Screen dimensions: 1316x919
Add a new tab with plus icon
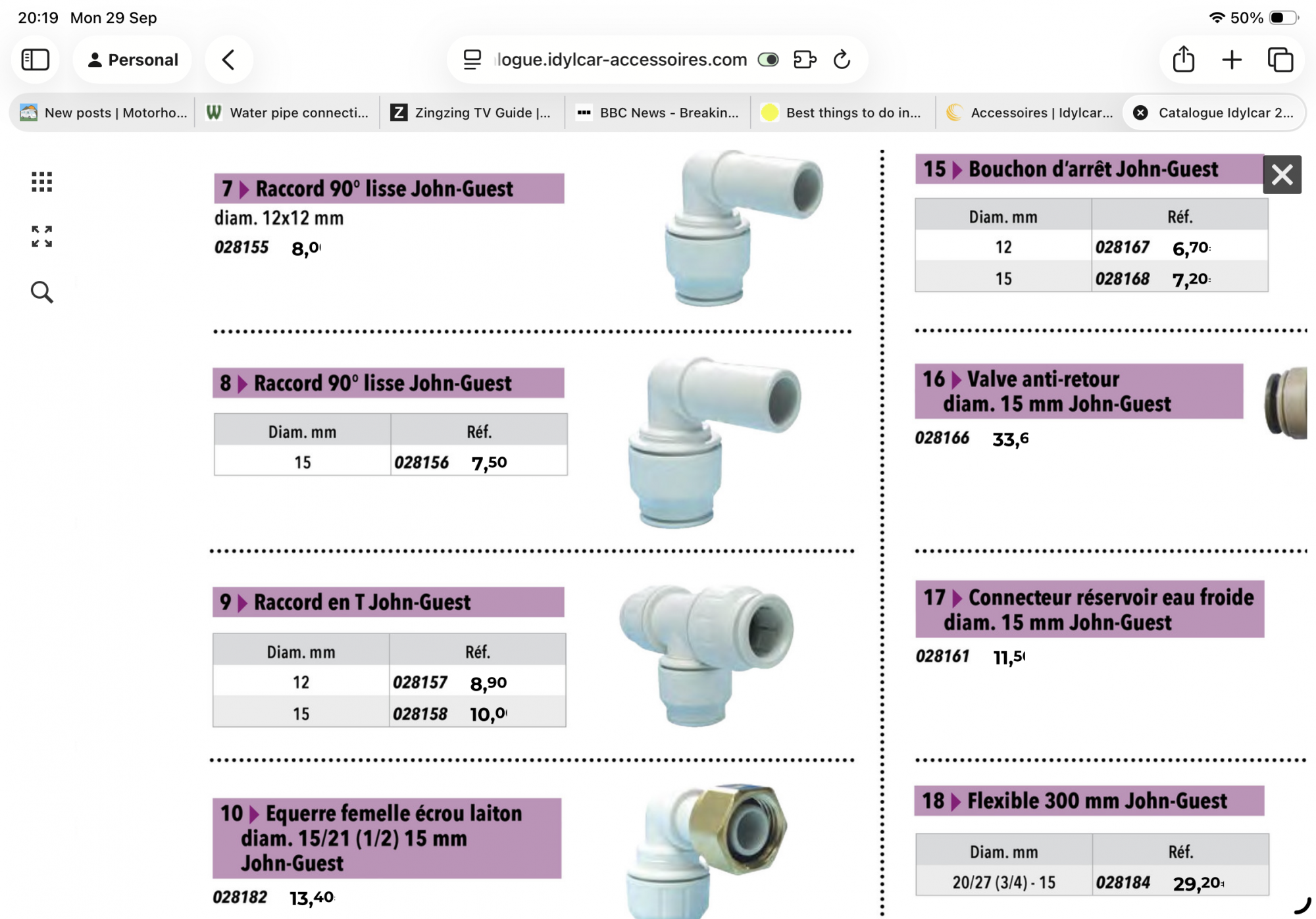click(1232, 60)
